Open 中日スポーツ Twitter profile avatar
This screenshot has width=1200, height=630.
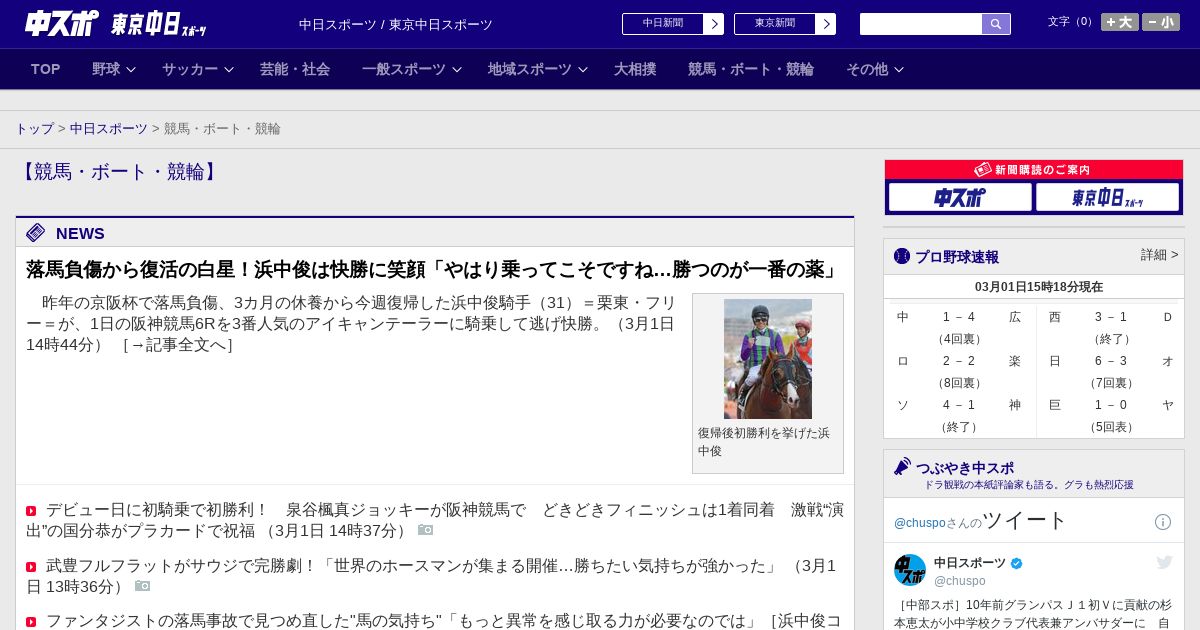coord(910,570)
